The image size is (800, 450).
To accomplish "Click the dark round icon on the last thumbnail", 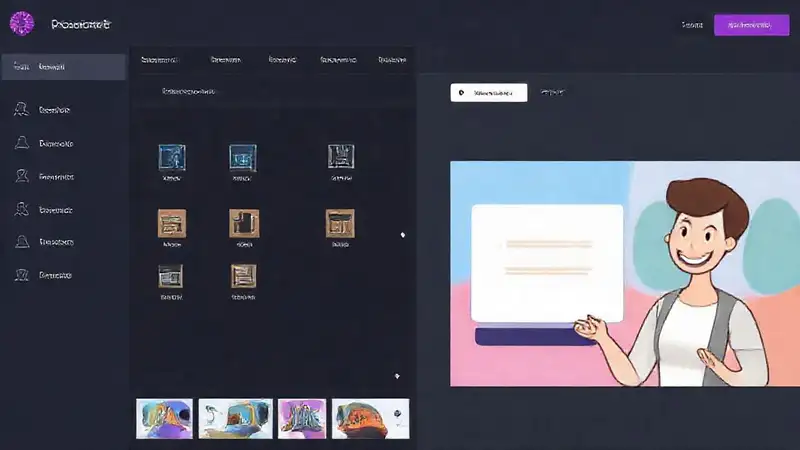I will pos(397,414).
